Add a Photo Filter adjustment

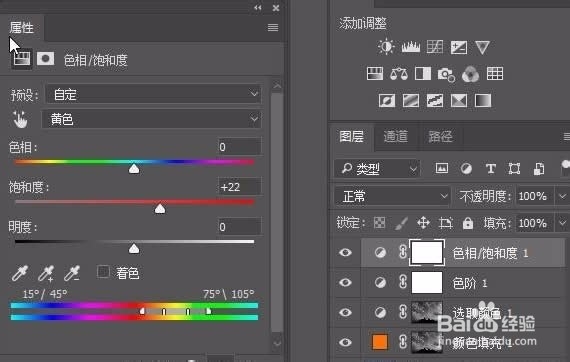point(446,75)
